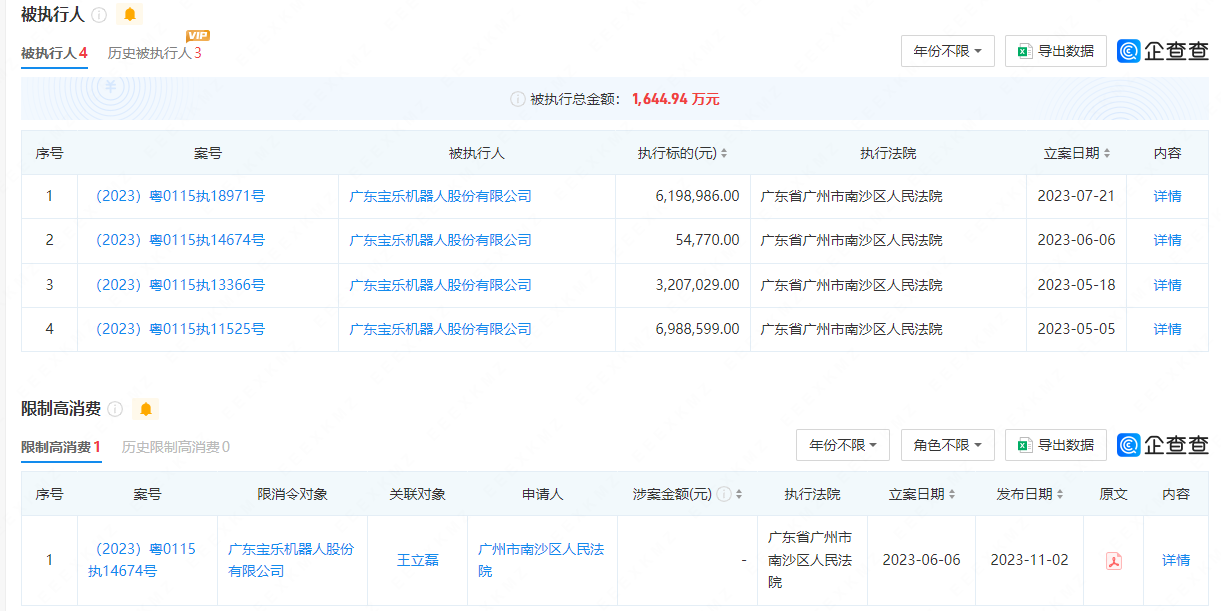The height and width of the screenshot is (611, 1221).
Task: View 详情 for the 2023-05-18 case
Action: 1167,285
